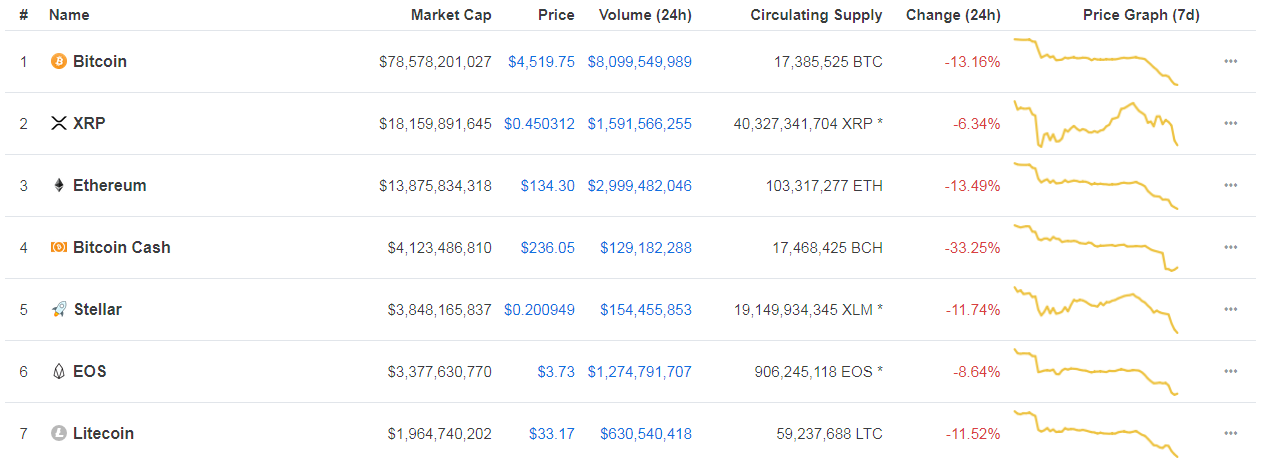This screenshot has height=462, width=1263.
Task: Click the Stellar name link
Action: tap(98, 310)
